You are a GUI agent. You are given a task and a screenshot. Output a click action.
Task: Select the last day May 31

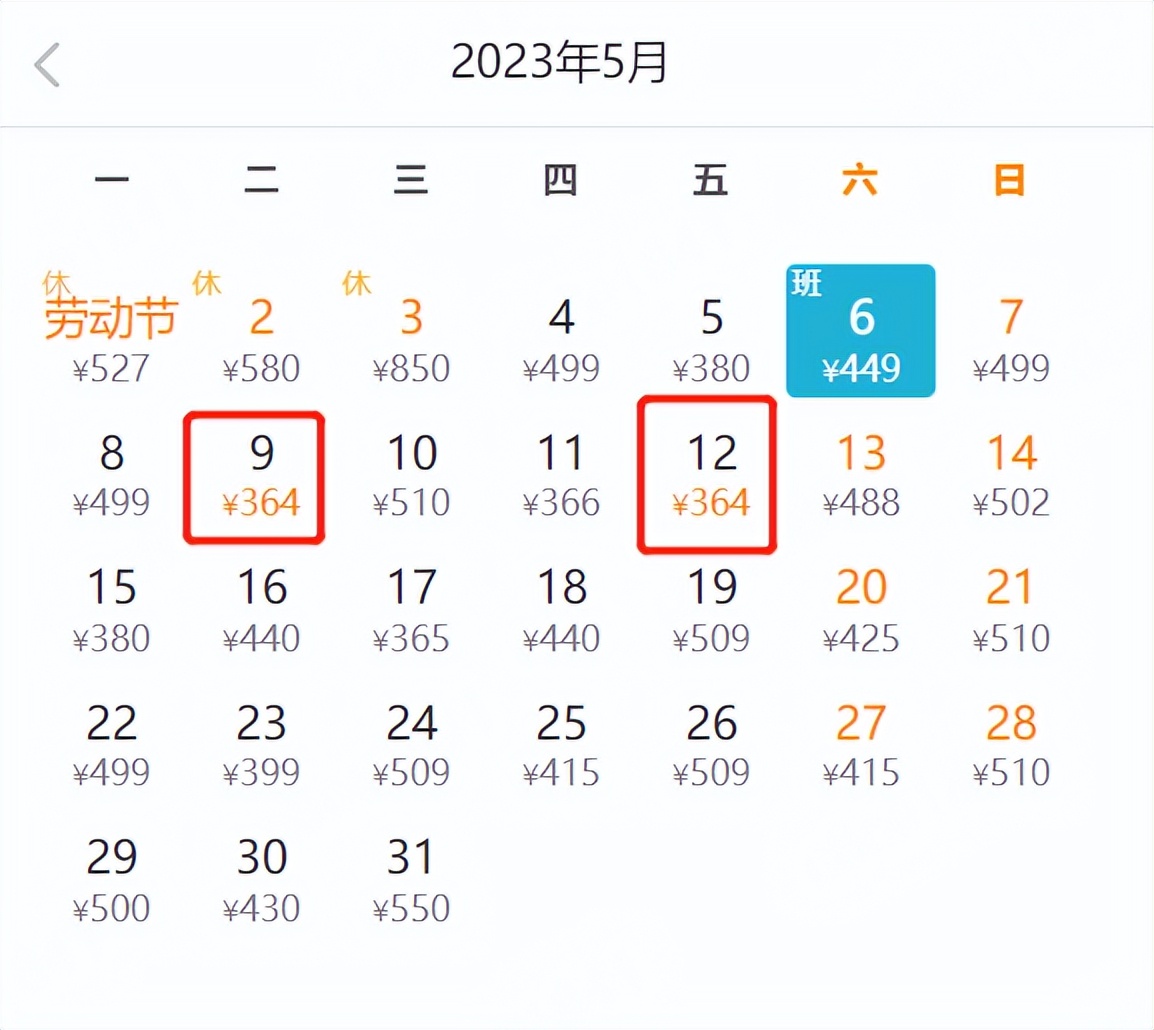412,880
